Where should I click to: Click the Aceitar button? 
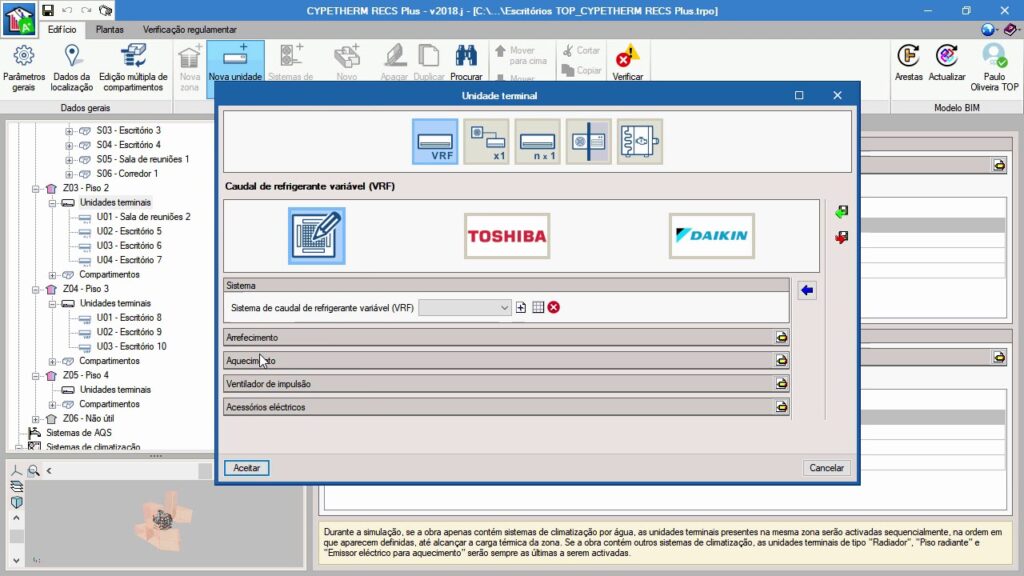246,468
